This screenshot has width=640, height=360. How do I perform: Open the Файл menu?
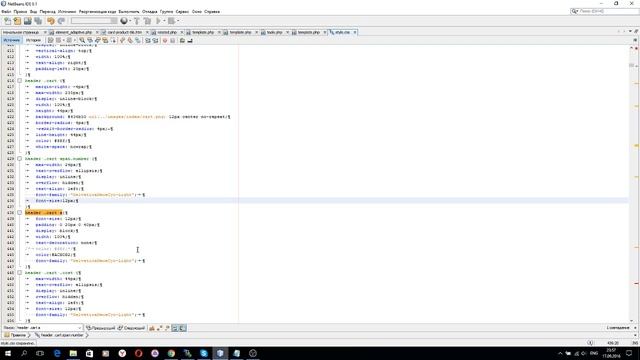[6, 11]
